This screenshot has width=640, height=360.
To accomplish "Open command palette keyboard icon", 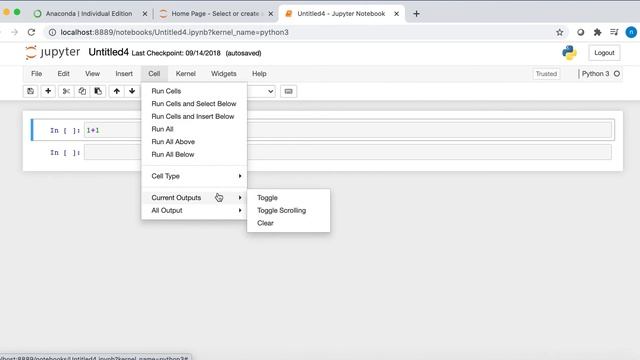I will click(x=289, y=91).
